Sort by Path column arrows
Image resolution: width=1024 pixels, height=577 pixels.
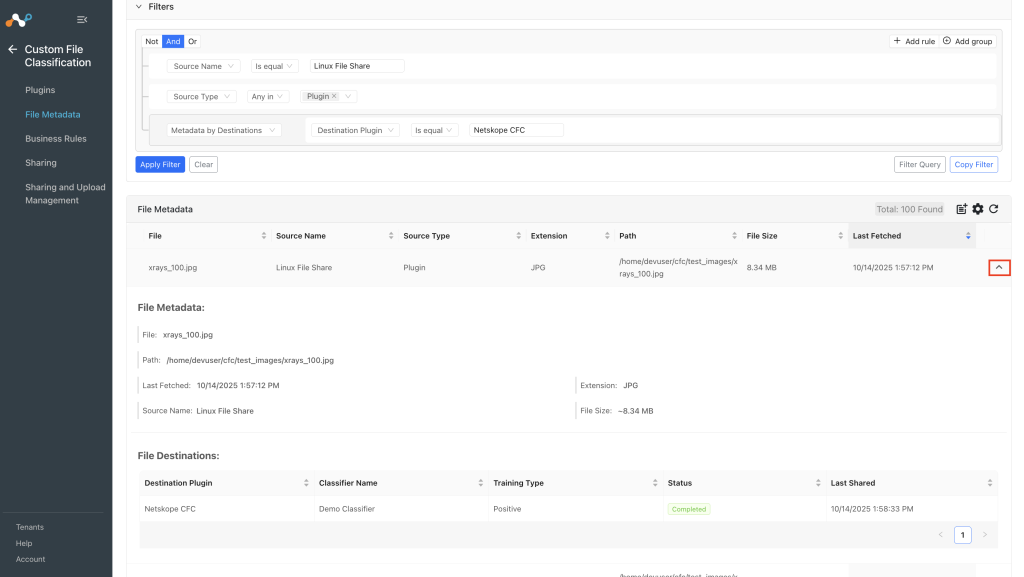pos(735,236)
